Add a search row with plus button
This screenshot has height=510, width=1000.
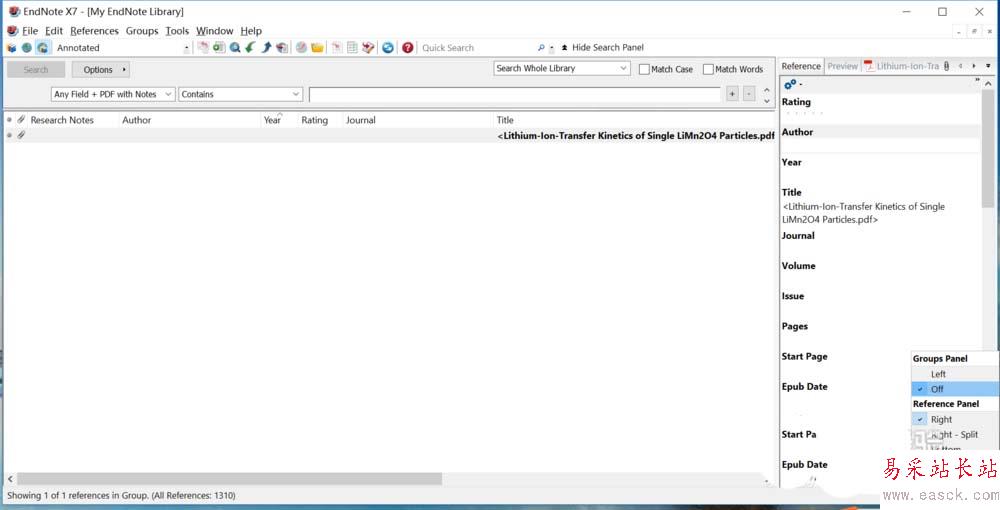pos(732,94)
